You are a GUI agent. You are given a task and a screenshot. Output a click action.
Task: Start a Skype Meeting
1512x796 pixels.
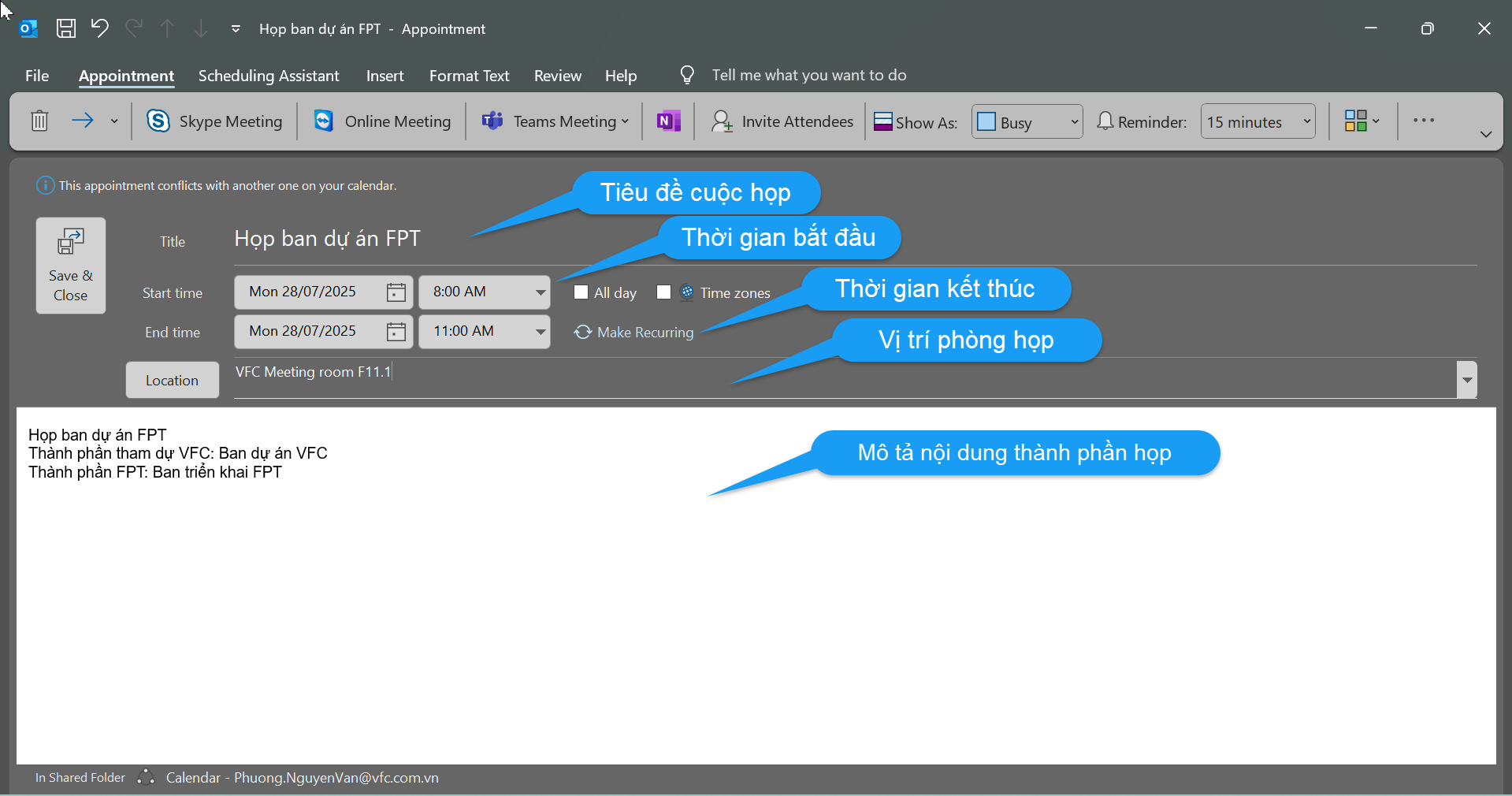coord(214,121)
